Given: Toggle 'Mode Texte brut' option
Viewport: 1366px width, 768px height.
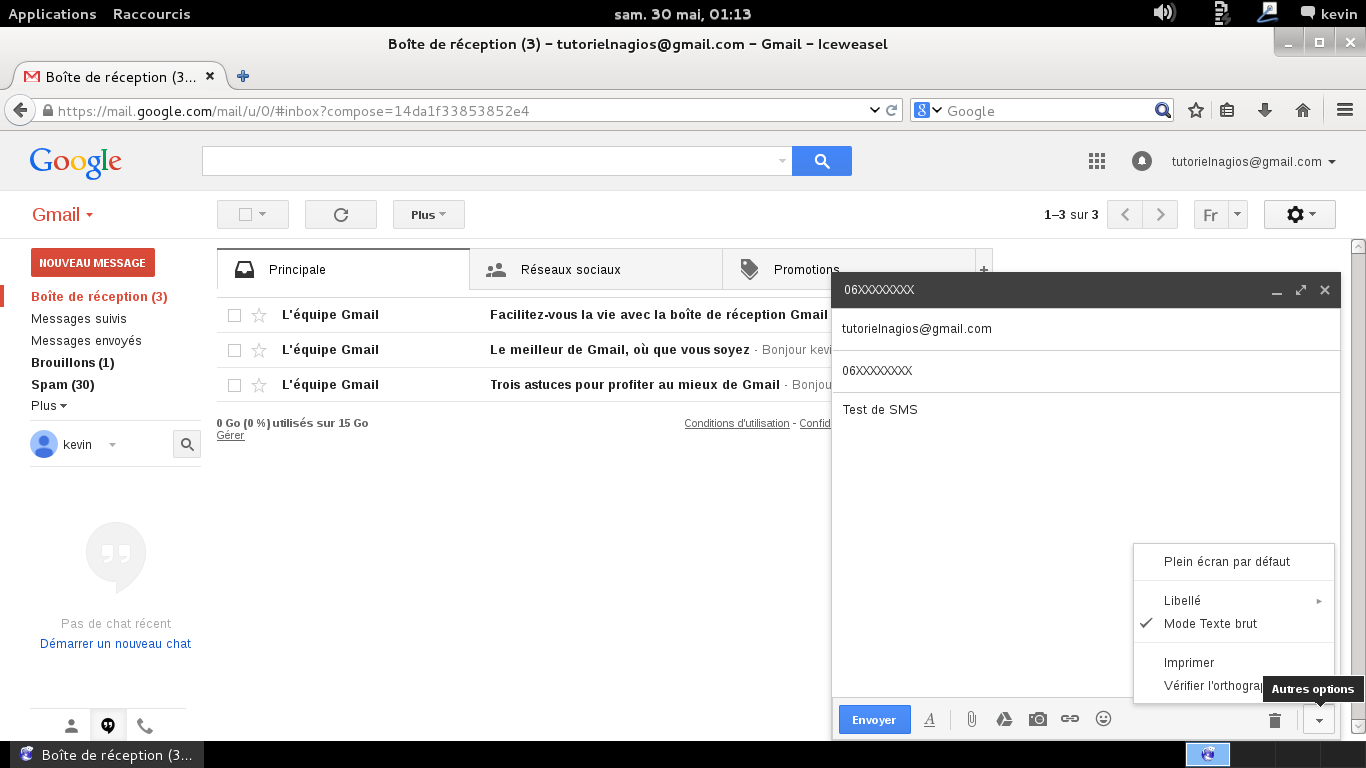Looking at the screenshot, I should tap(1234, 624).
